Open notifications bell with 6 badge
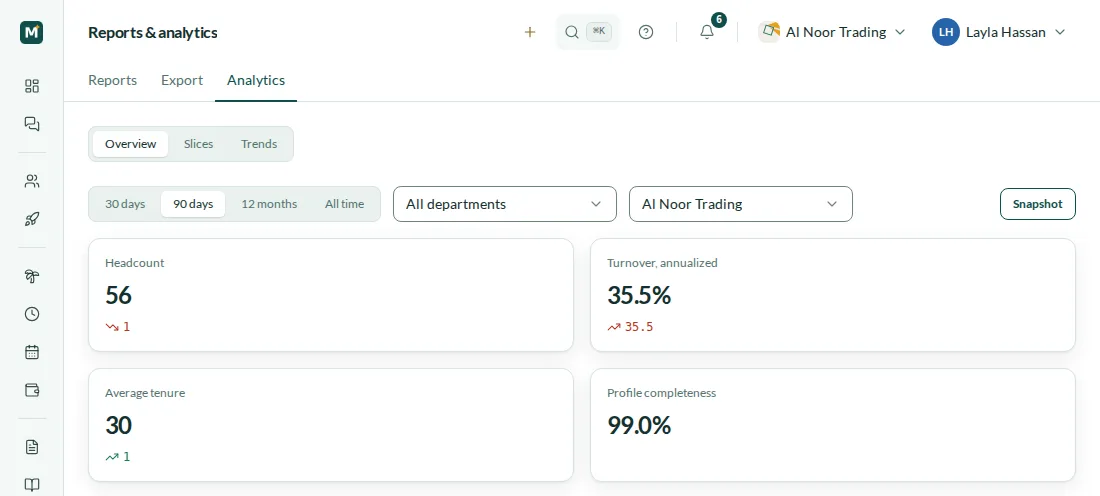Viewport: 1100px width, 496px height. click(707, 32)
